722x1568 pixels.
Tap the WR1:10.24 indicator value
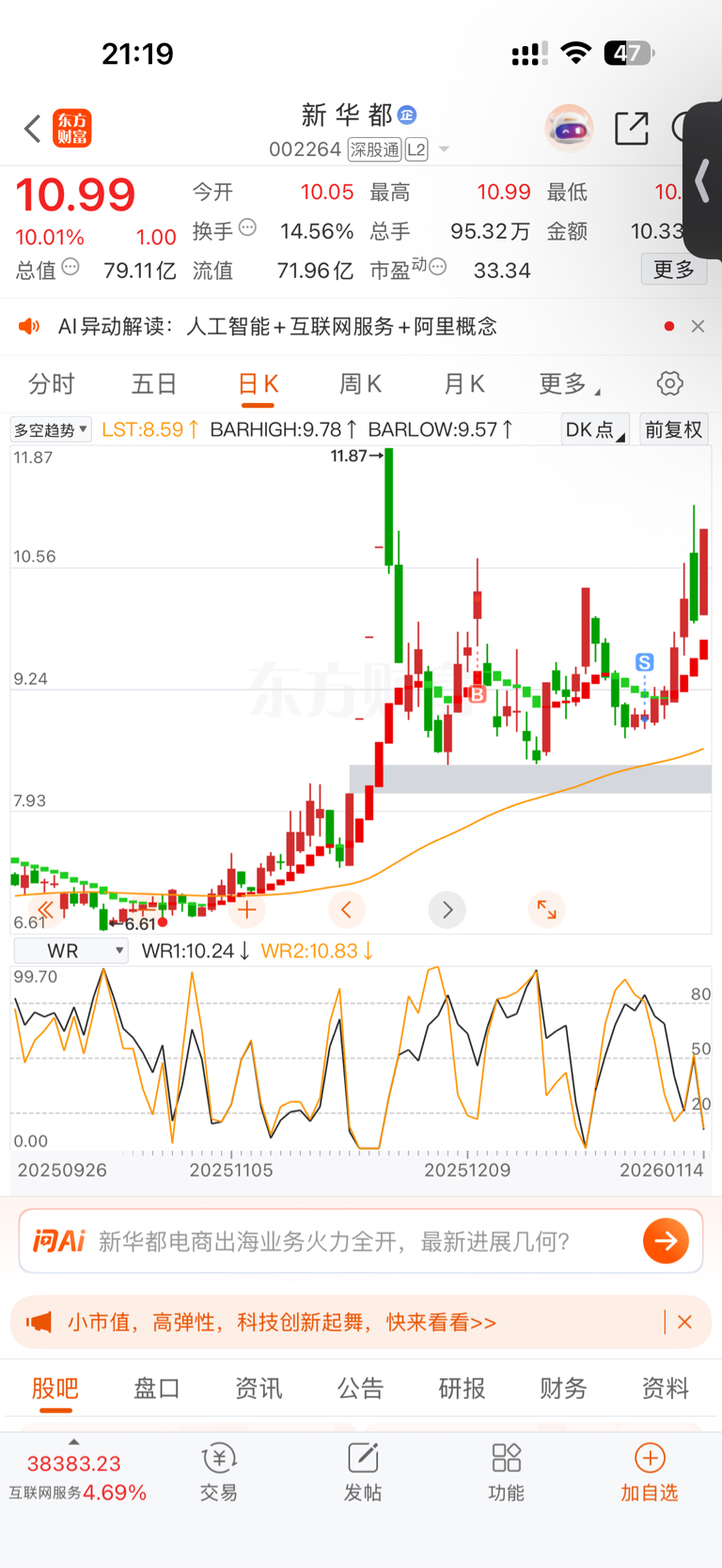click(x=195, y=951)
